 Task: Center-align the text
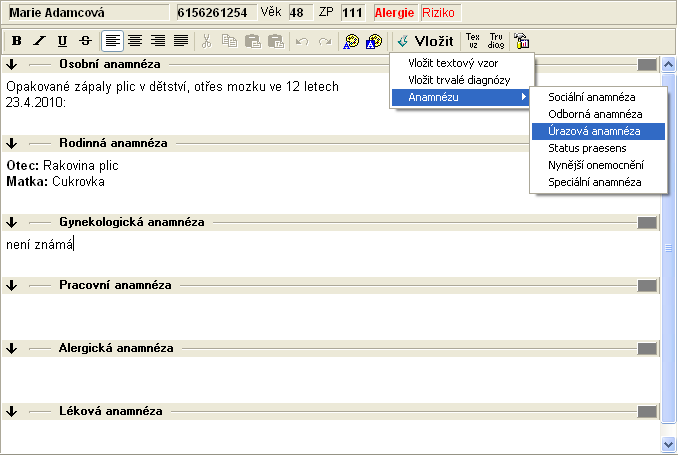click(x=135, y=41)
